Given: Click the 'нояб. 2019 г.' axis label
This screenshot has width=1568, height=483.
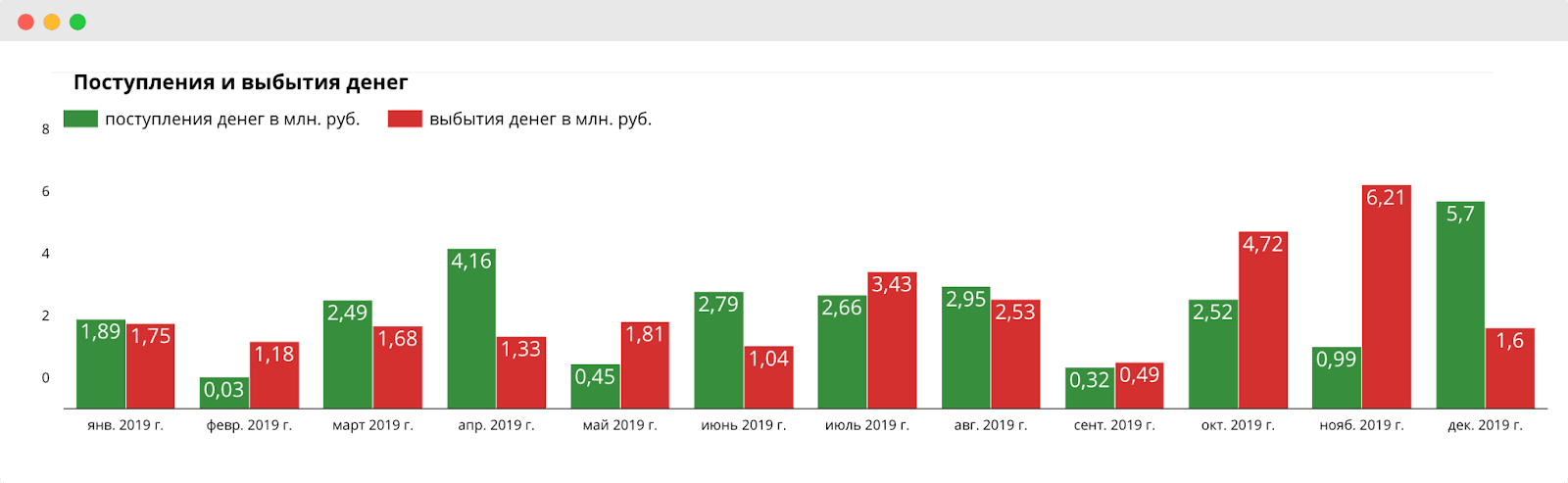Looking at the screenshot, I should (1361, 425).
